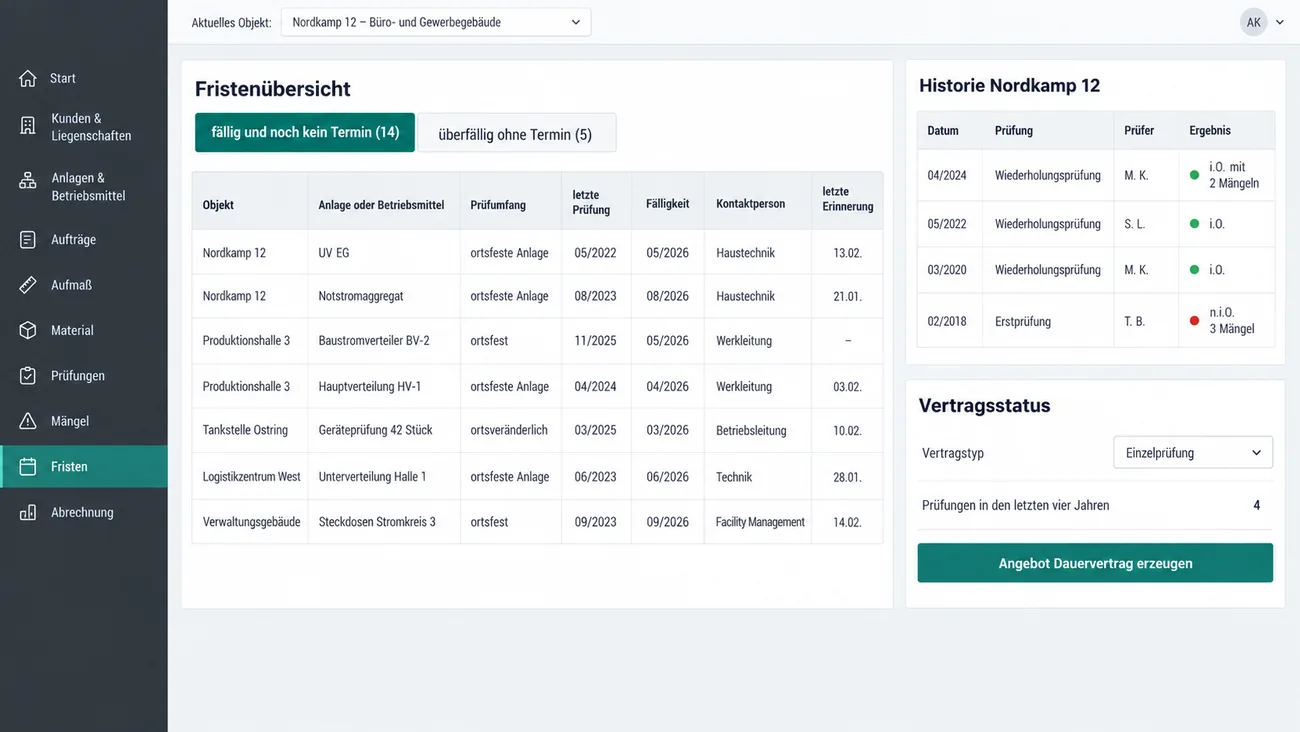The width and height of the screenshot is (1300, 732).
Task: Open the 04/2024 history entry
Action: pos(1095,175)
